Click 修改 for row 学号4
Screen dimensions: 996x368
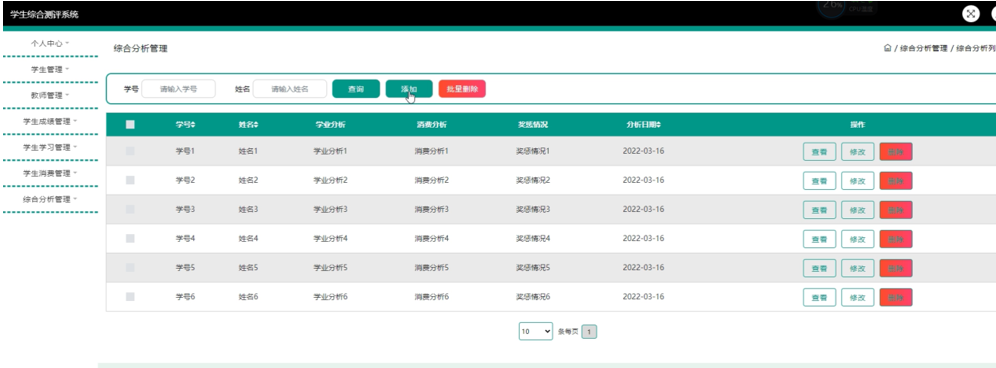858,239
